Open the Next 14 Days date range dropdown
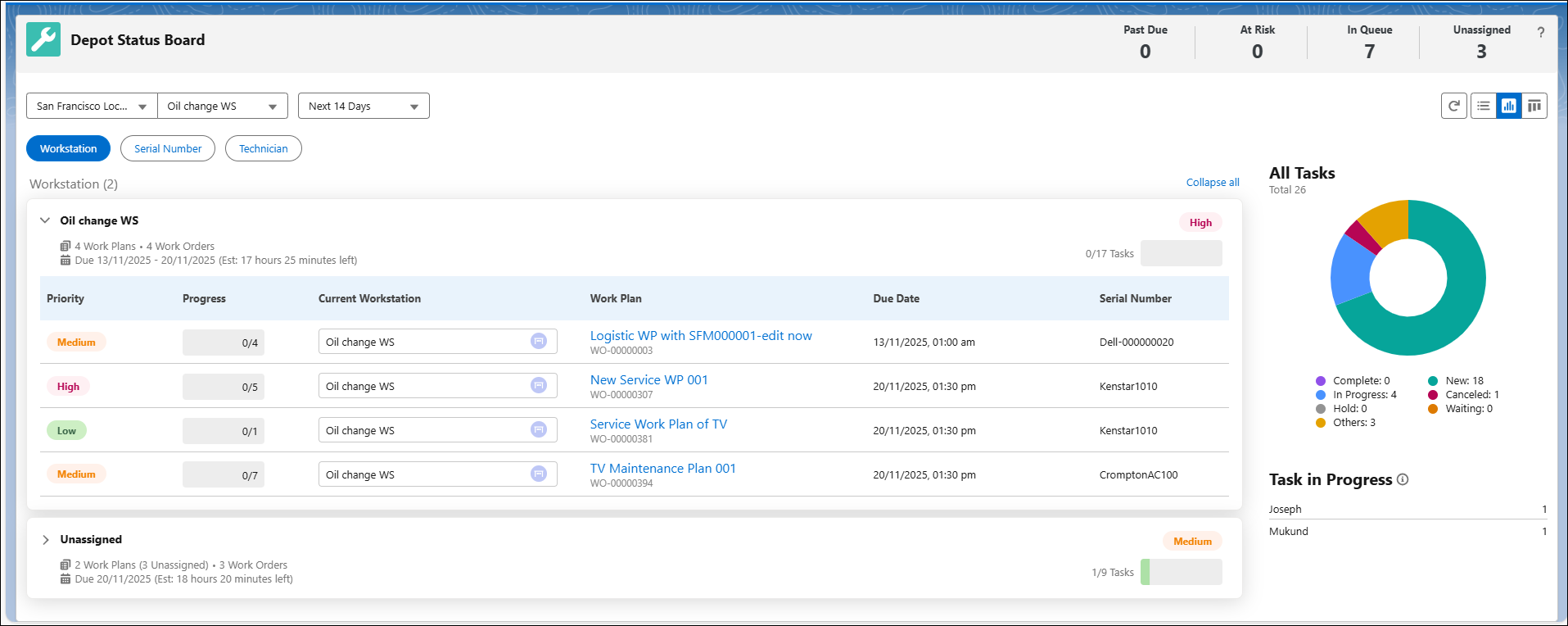Image resolution: width=1568 pixels, height=626 pixels. tap(364, 106)
